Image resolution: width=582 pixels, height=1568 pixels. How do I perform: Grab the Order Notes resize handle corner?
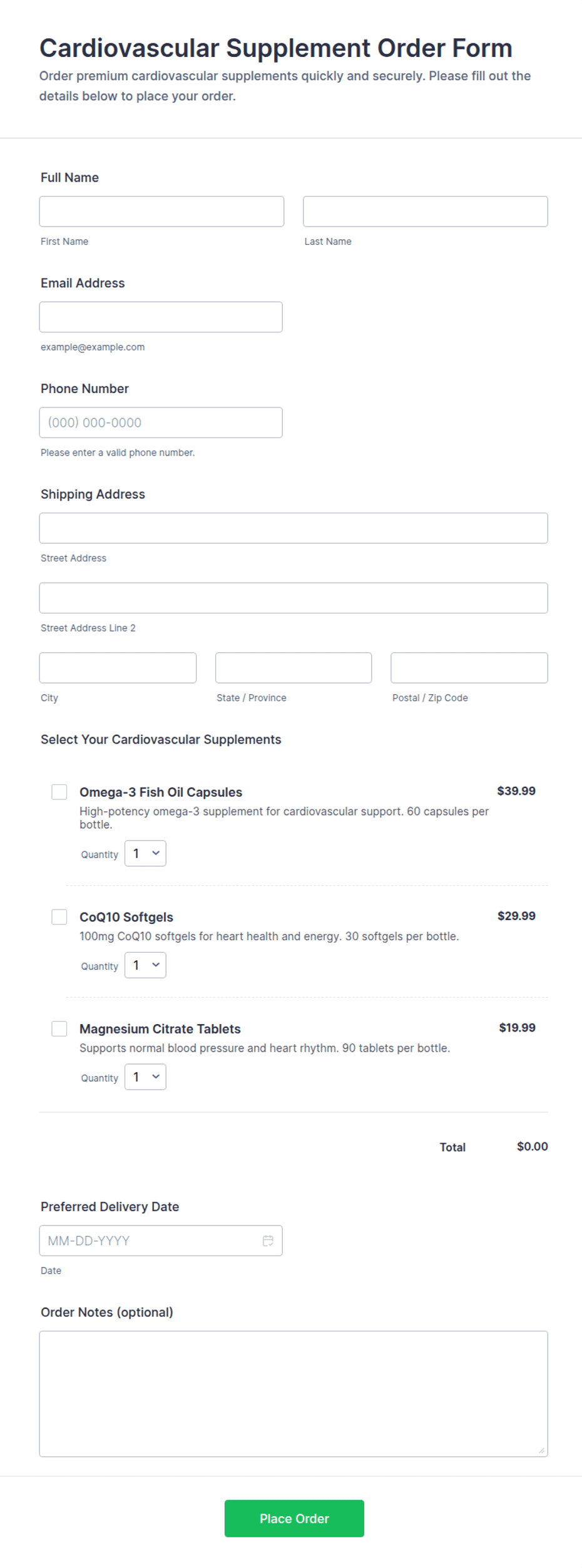[x=542, y=1450]
